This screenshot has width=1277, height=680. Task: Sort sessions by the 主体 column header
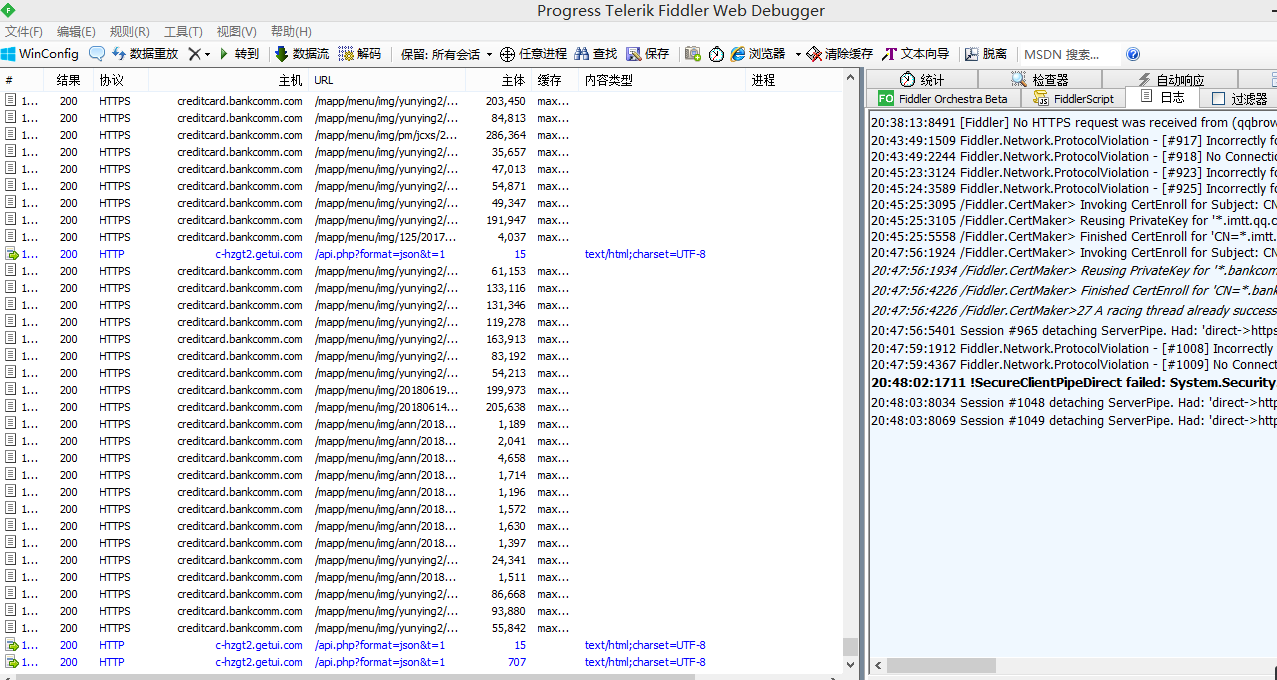coord(498,80)
